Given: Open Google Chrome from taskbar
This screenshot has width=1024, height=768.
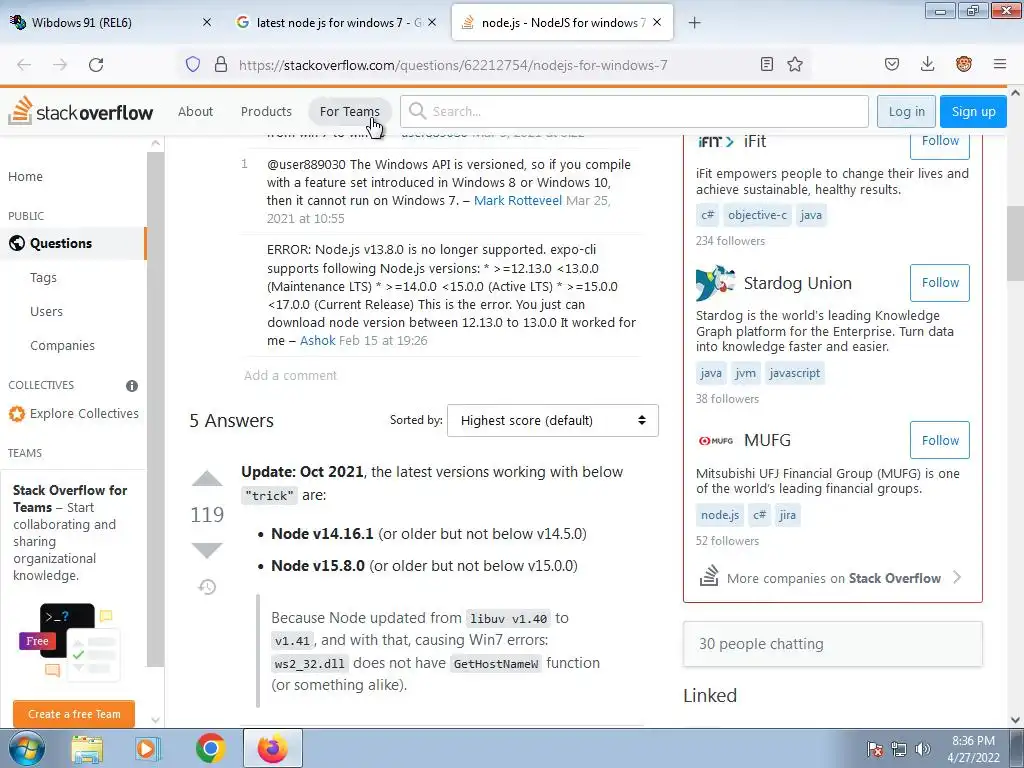Looking at the screenshot, I should tap(210, 748).
